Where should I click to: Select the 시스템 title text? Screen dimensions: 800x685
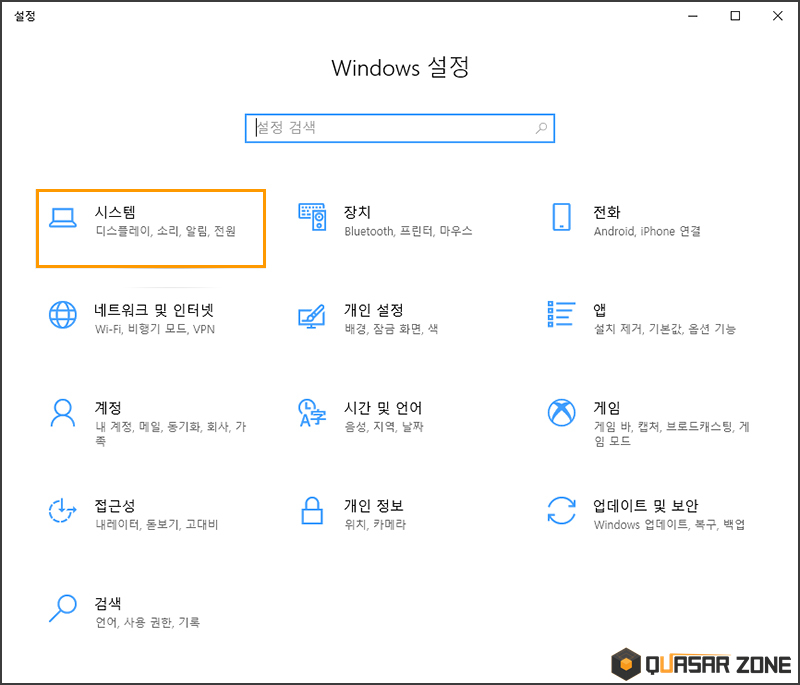point(115,212)
